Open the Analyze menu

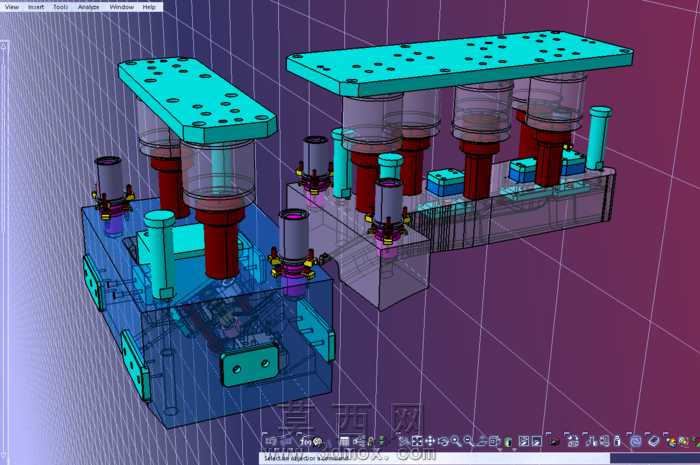(x=88, y=7)
